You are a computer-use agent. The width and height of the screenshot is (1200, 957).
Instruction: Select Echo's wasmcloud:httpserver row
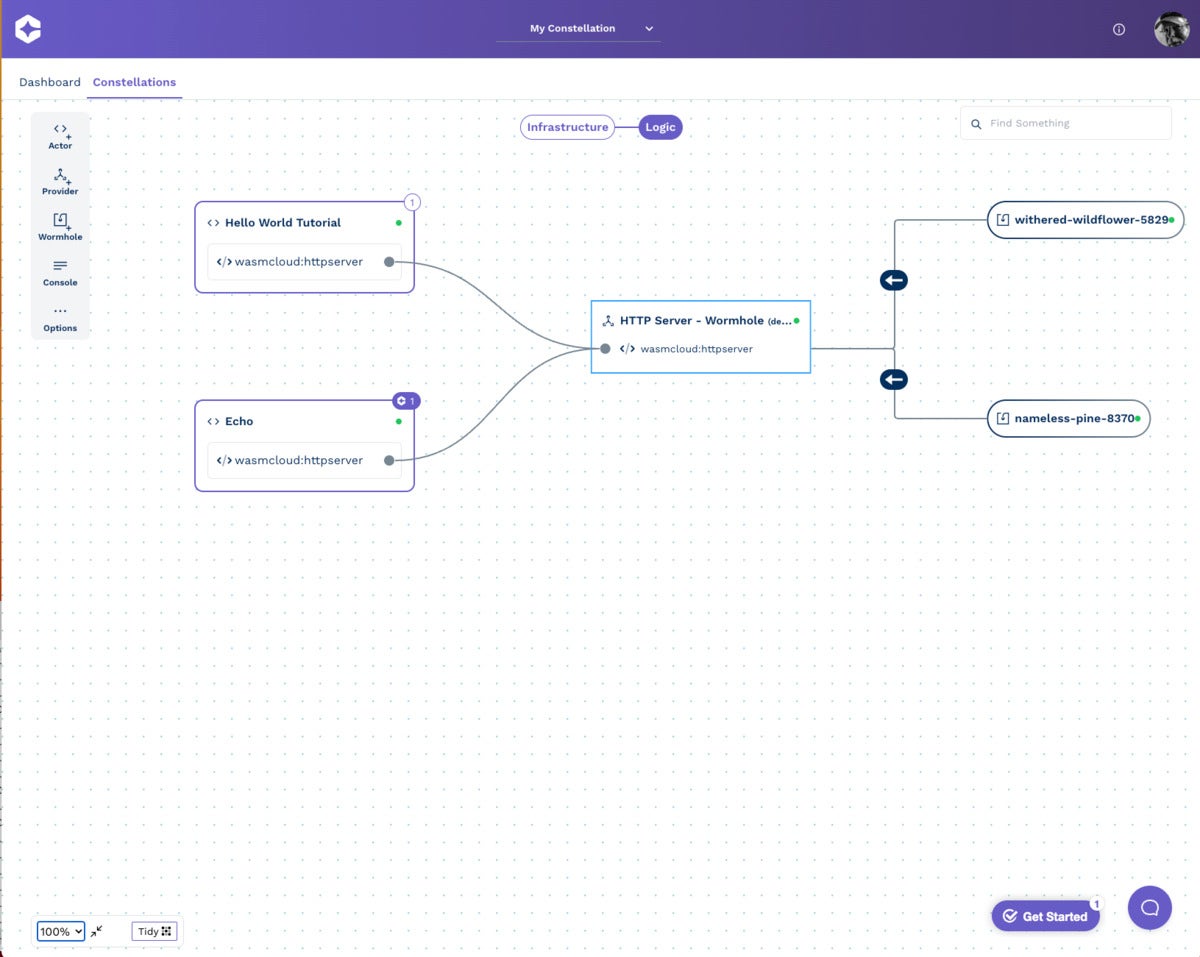click(304, 461)
